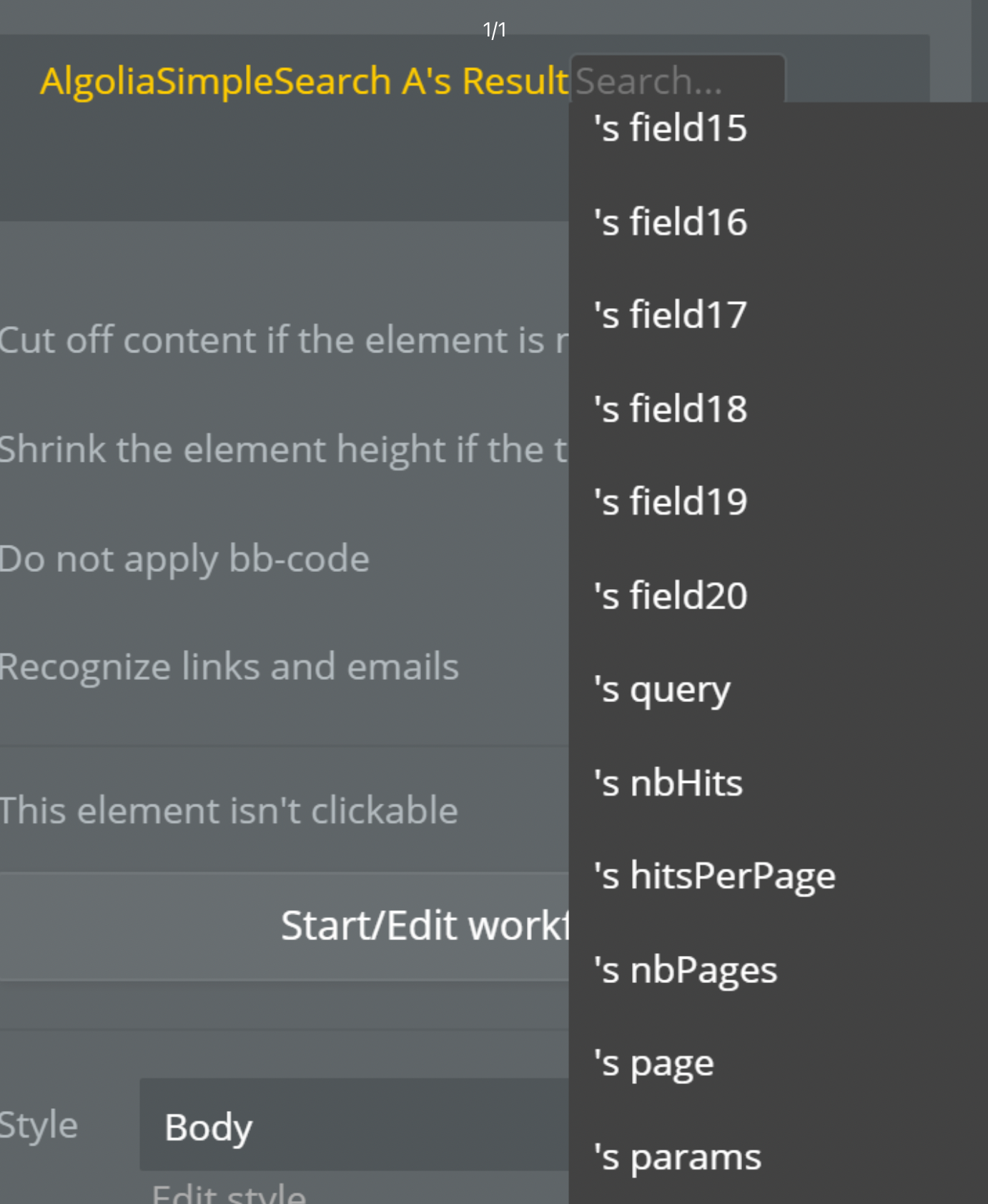Choose 's hitsPerPage entry
The width and height of the screenshot is (988, 1204).
click(778, 876)
